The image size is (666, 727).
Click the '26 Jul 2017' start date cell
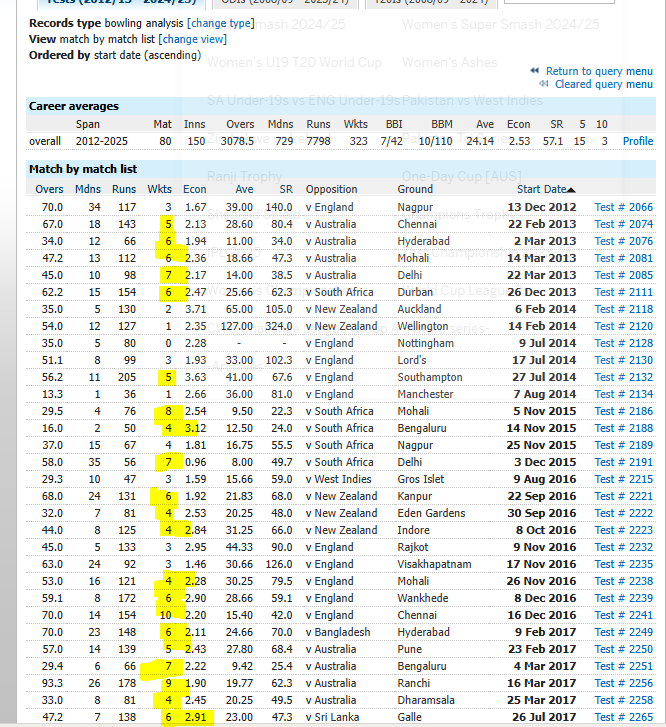544,717
